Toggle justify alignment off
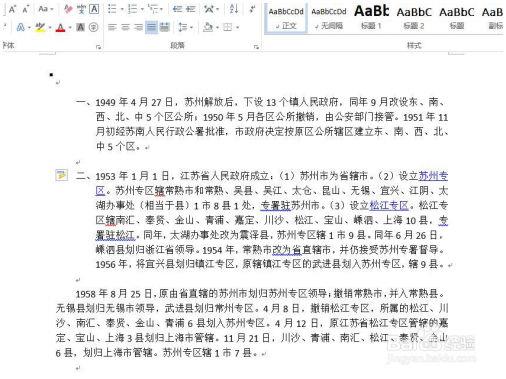506x379 pixels. pos(151,27)
